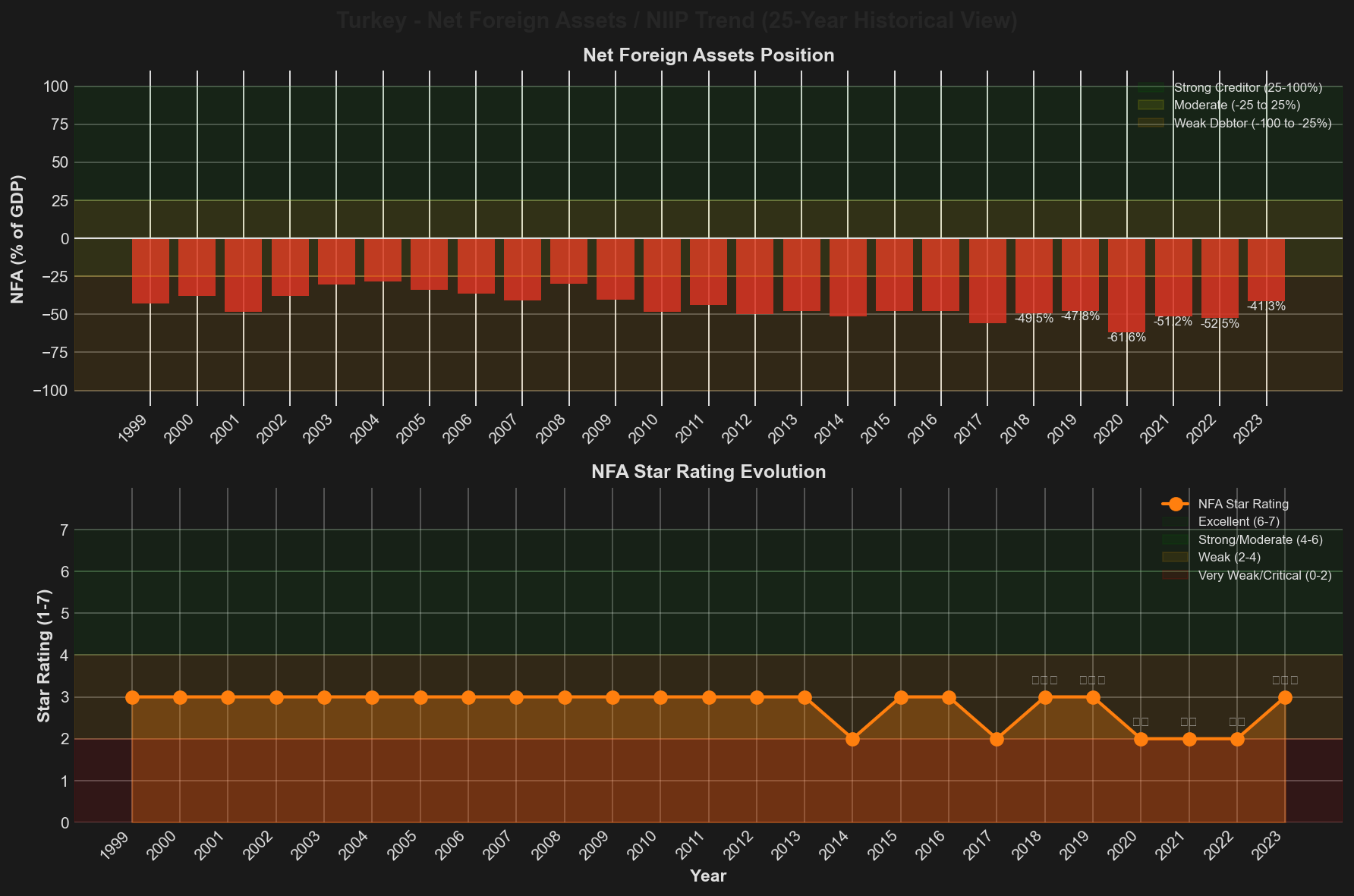Toggle the Strong Creditor legend entry

click(x=1247, y=88)
